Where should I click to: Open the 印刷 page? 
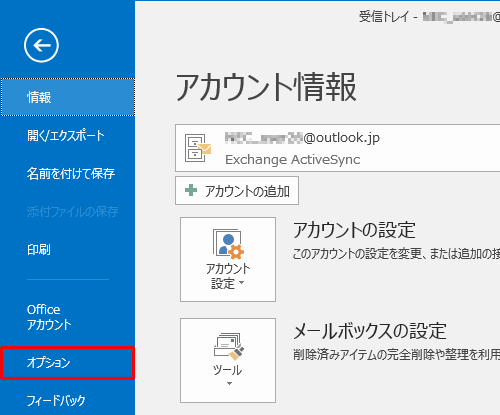68,249
